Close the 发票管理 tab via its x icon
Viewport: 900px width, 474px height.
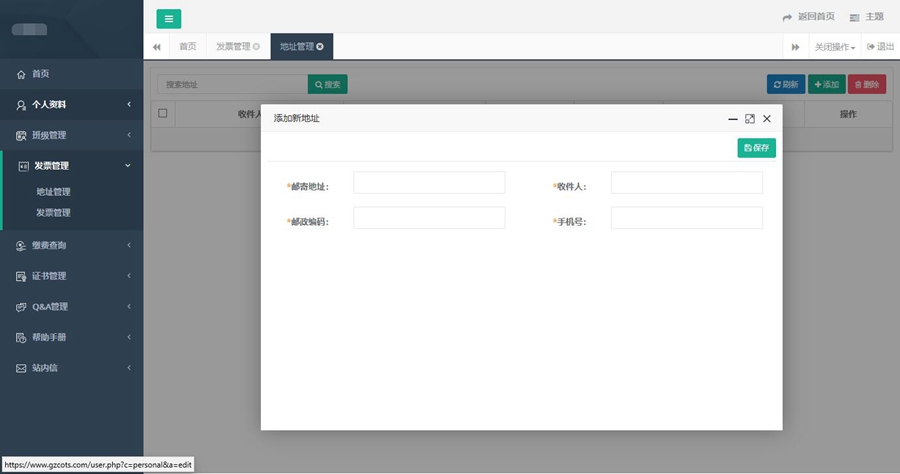[x=257, y=47]
